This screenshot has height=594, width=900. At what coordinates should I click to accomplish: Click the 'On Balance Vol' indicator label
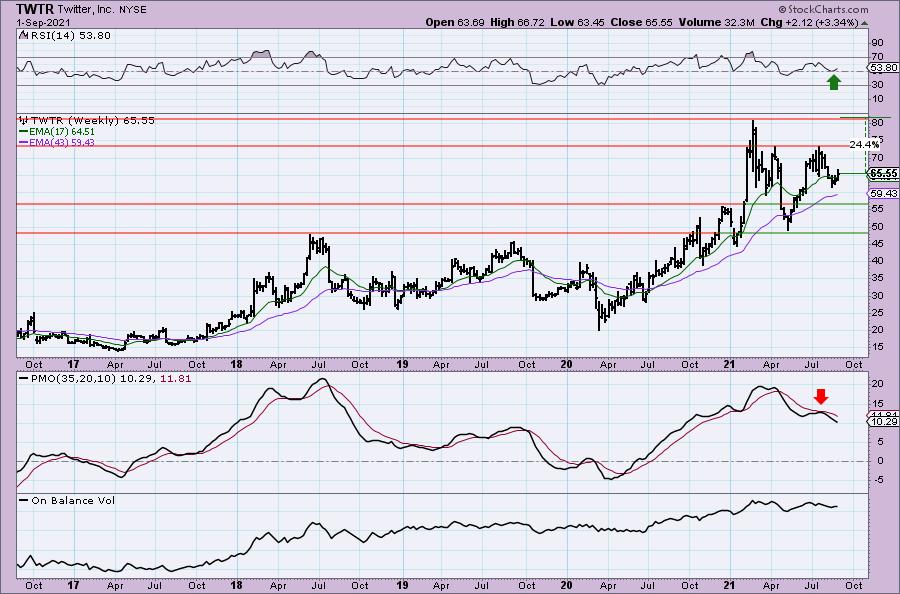coord(73,500)
